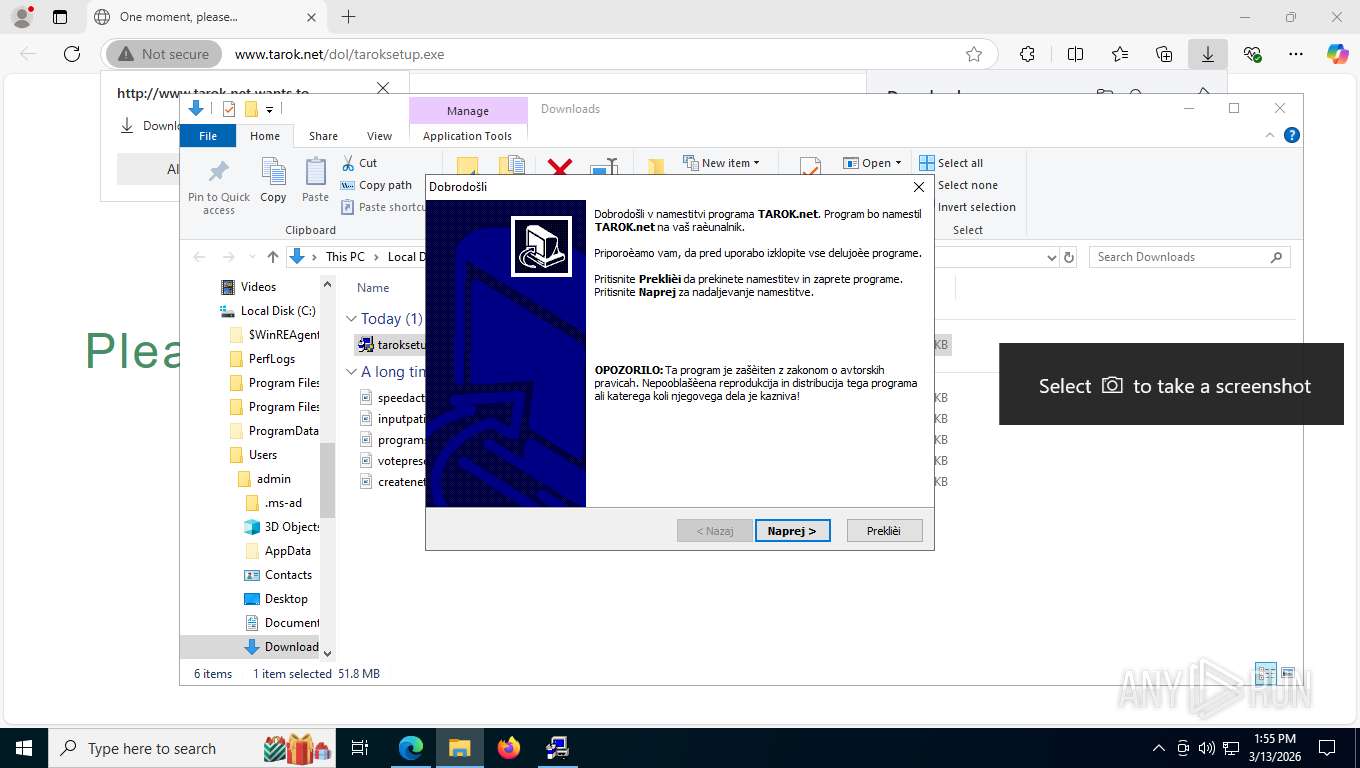Open Browser essentials heart icon
The image size is (1360, 768).
click(x=1252, y=54)
